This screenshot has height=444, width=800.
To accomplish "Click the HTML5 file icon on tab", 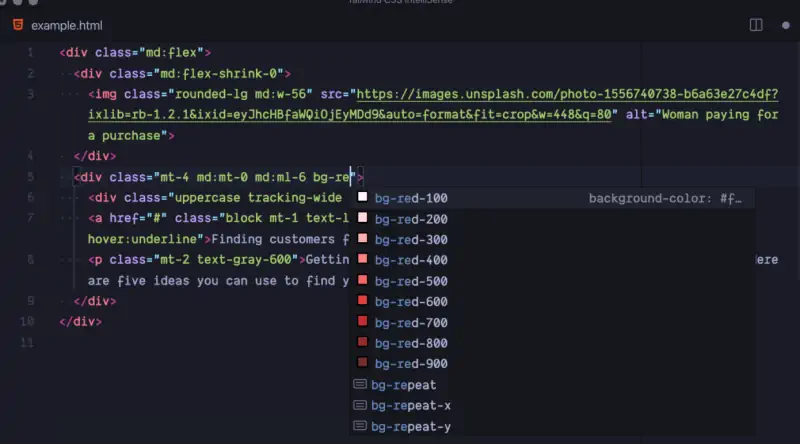I will [18, 25].
